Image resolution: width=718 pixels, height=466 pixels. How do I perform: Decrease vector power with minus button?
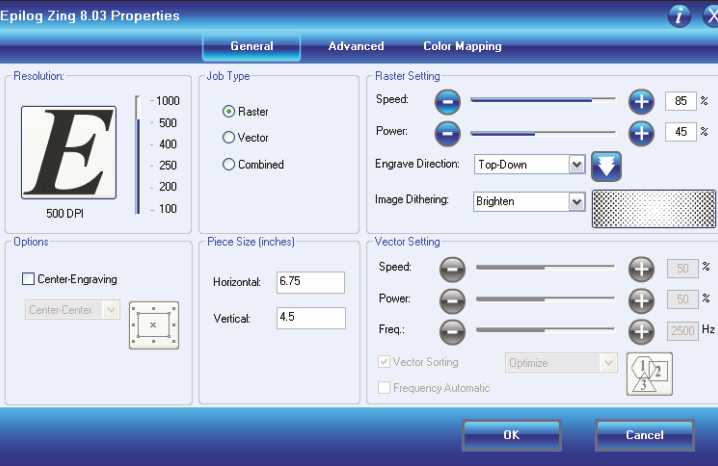[452, 301]
